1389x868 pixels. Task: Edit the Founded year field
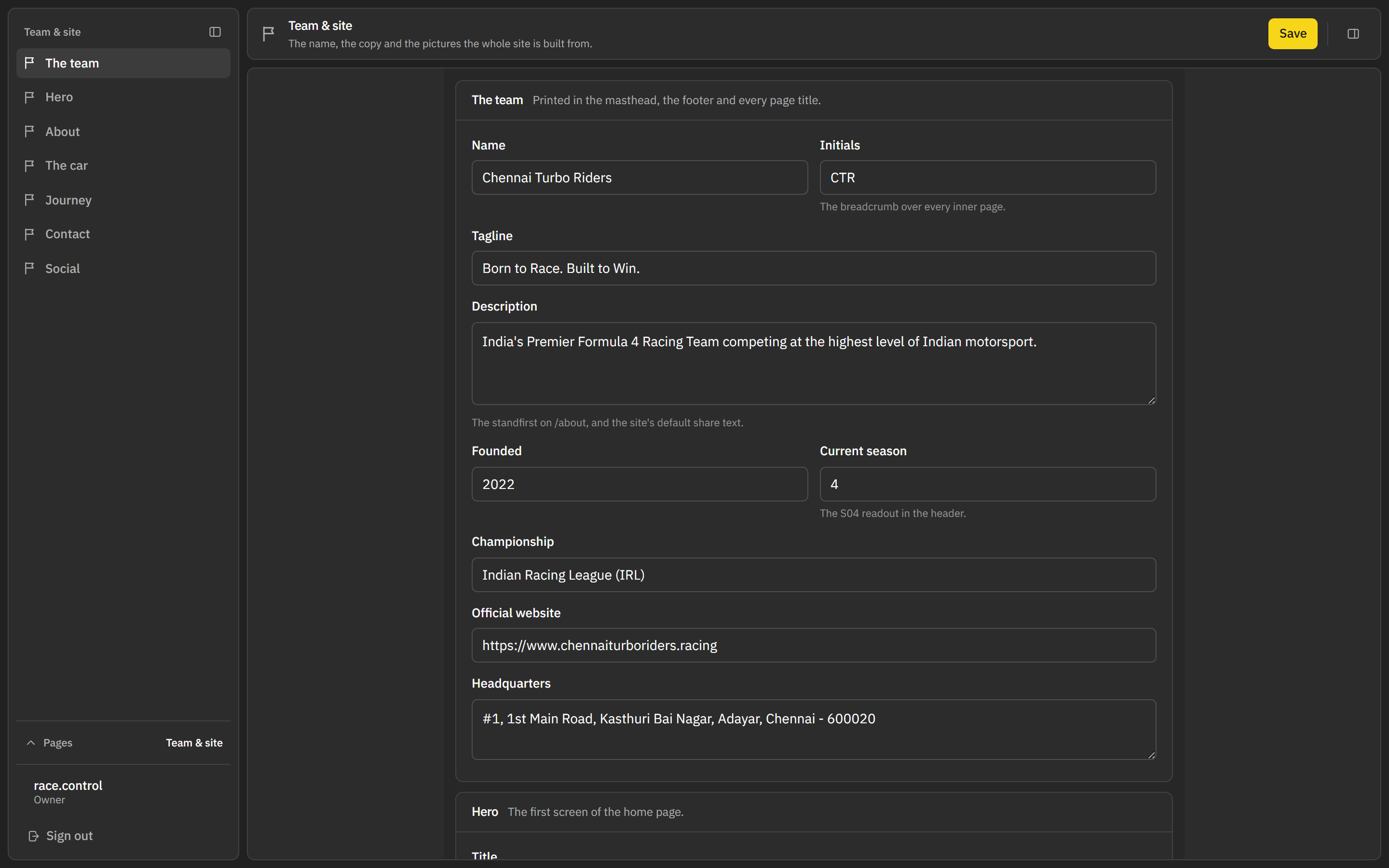640,484
